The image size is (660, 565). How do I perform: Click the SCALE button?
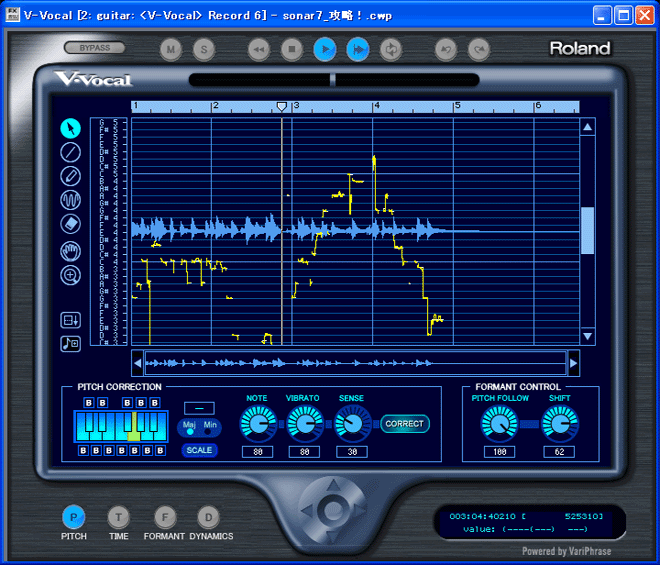(200, 450)
